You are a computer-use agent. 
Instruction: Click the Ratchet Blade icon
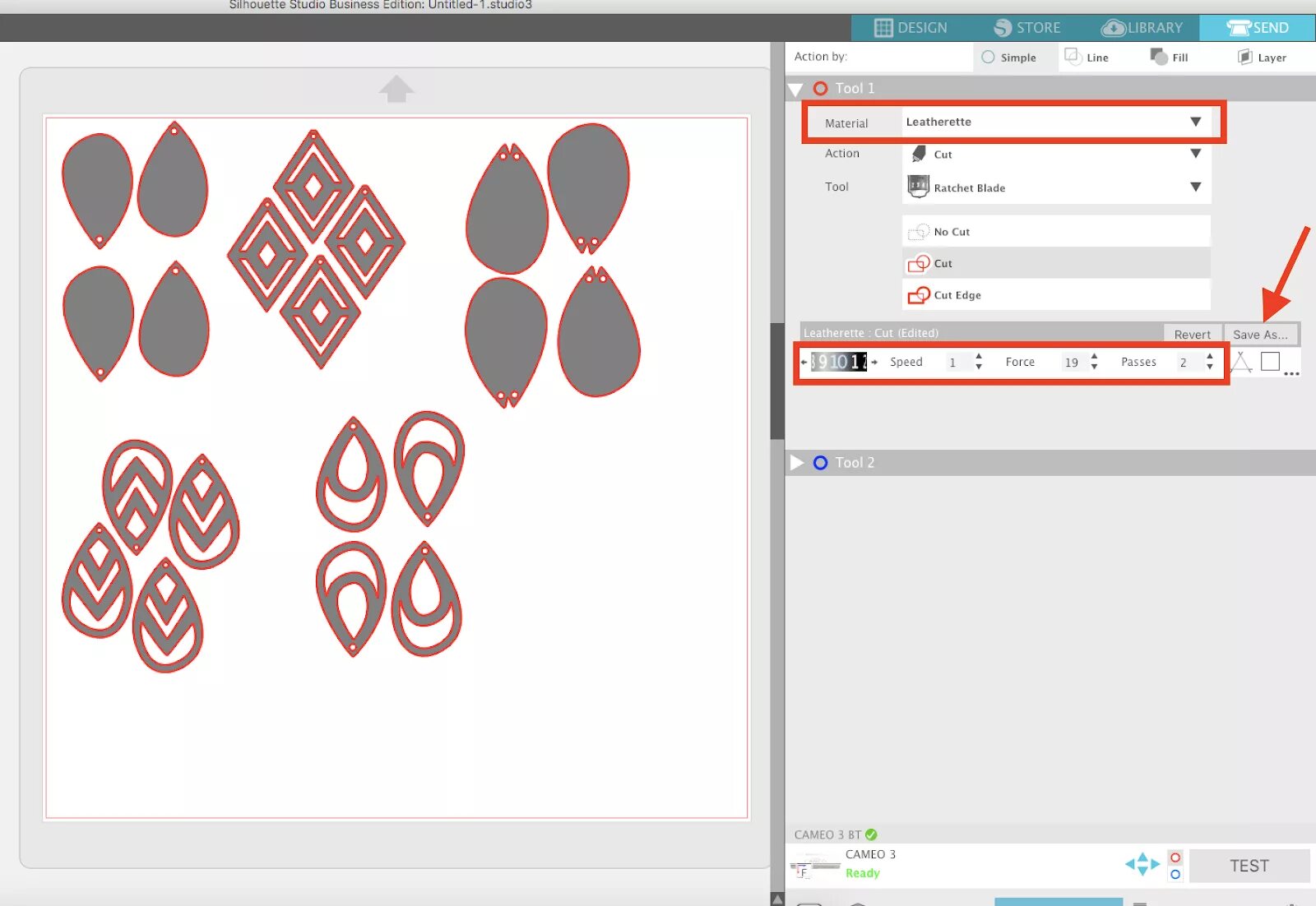pyautogui.click(x=918, y=187)
